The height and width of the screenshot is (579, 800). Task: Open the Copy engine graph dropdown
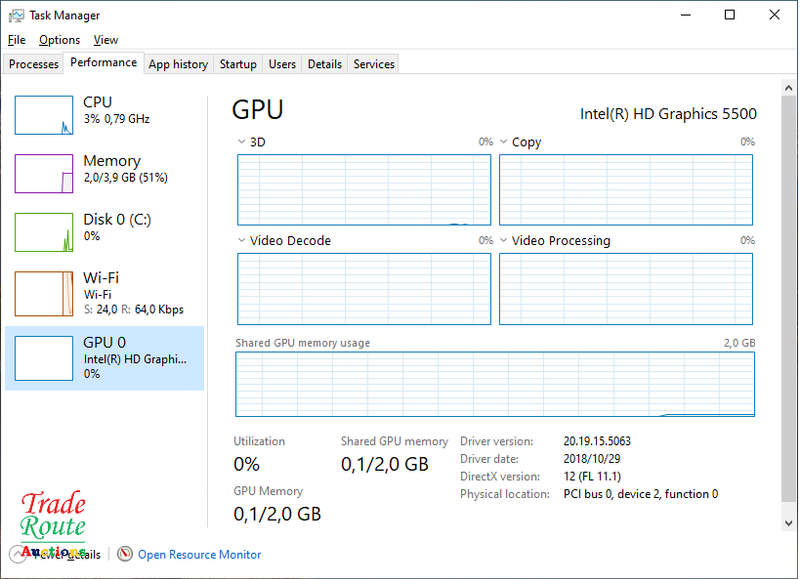[x=504, y=142]
